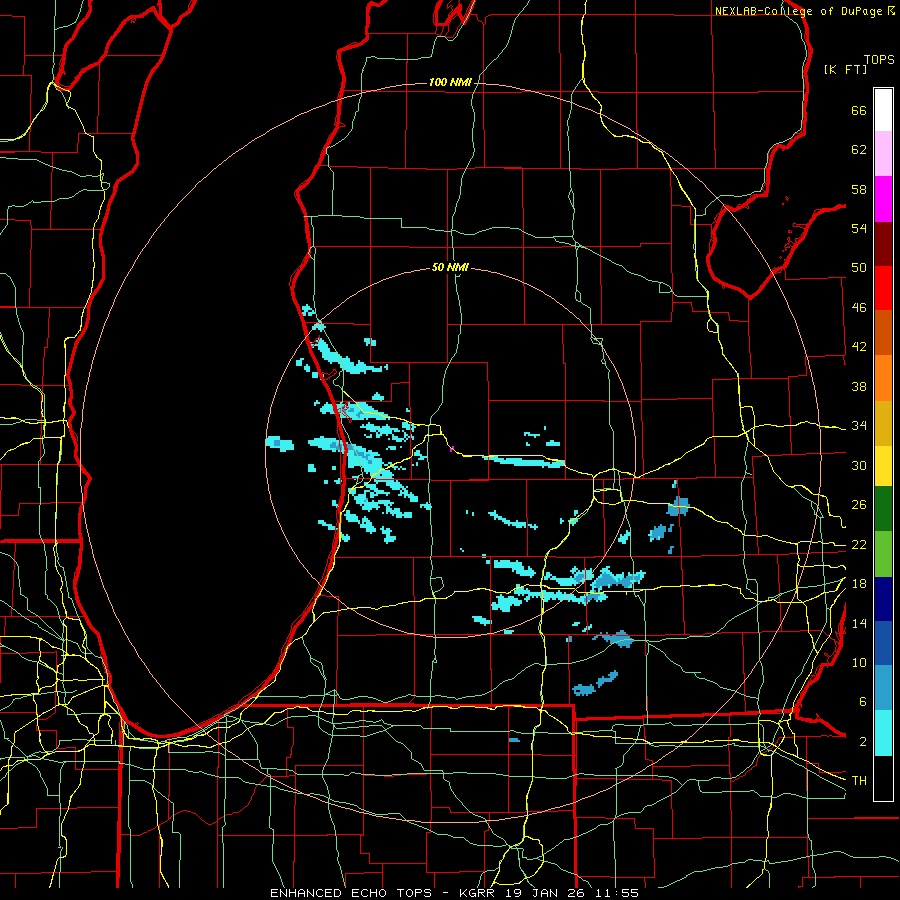900x900 pixels.
Task: Click the bright red legend swatch
Action: click(883, 288)
